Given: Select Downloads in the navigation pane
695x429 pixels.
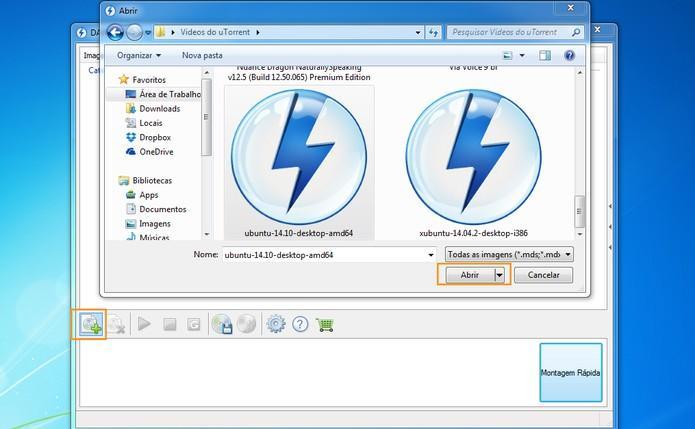Looking at the screenshot, I should (160, 109).
